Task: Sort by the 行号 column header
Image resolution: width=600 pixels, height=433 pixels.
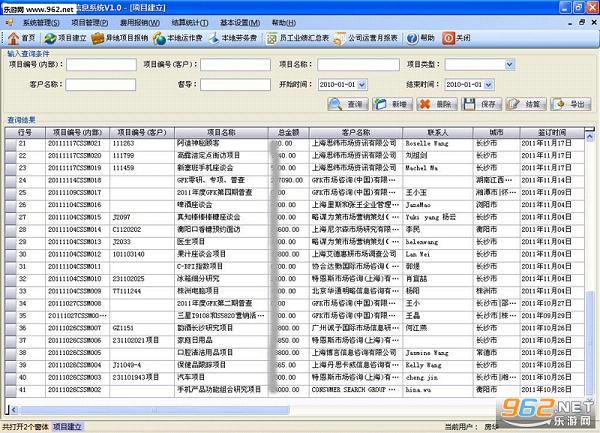Action: click(25, 133)
